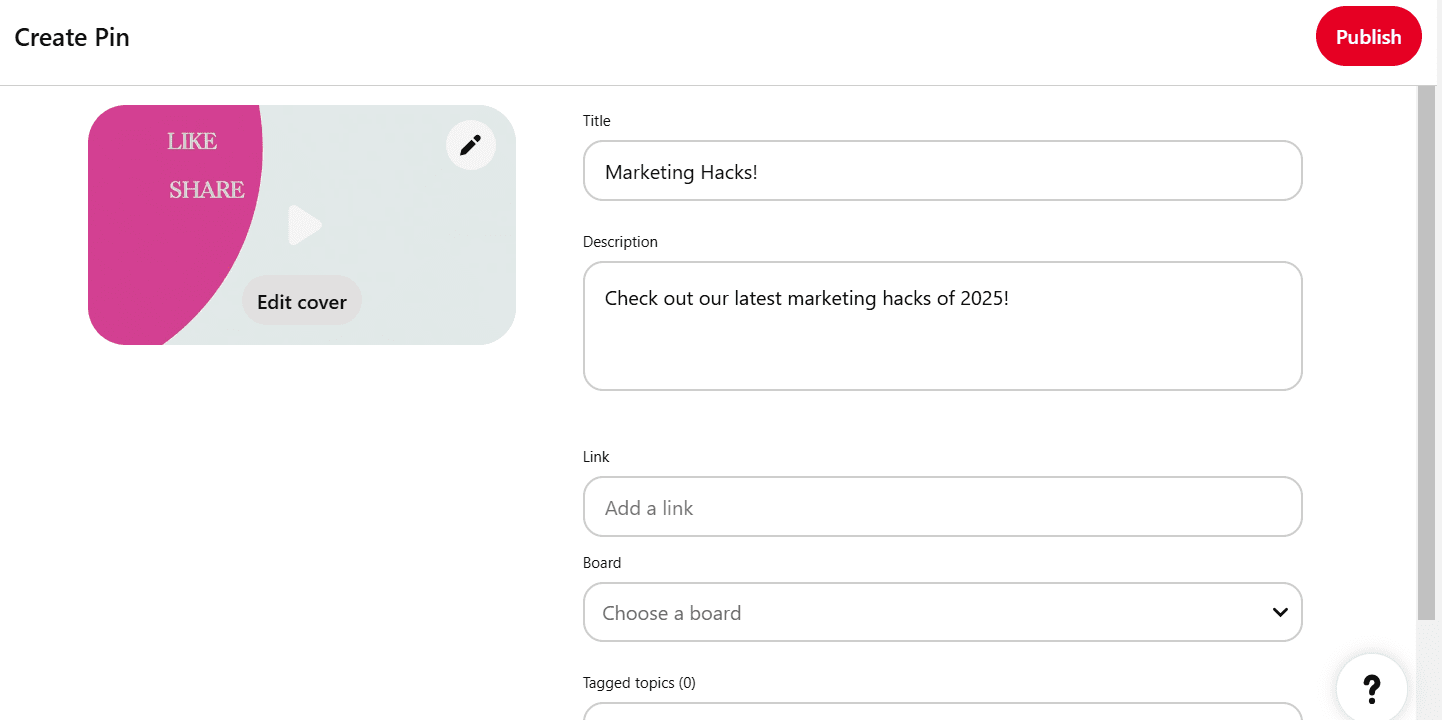Click the Tagged topics input box
This screenshot has height=720, width=1442.
coord(942,711)
